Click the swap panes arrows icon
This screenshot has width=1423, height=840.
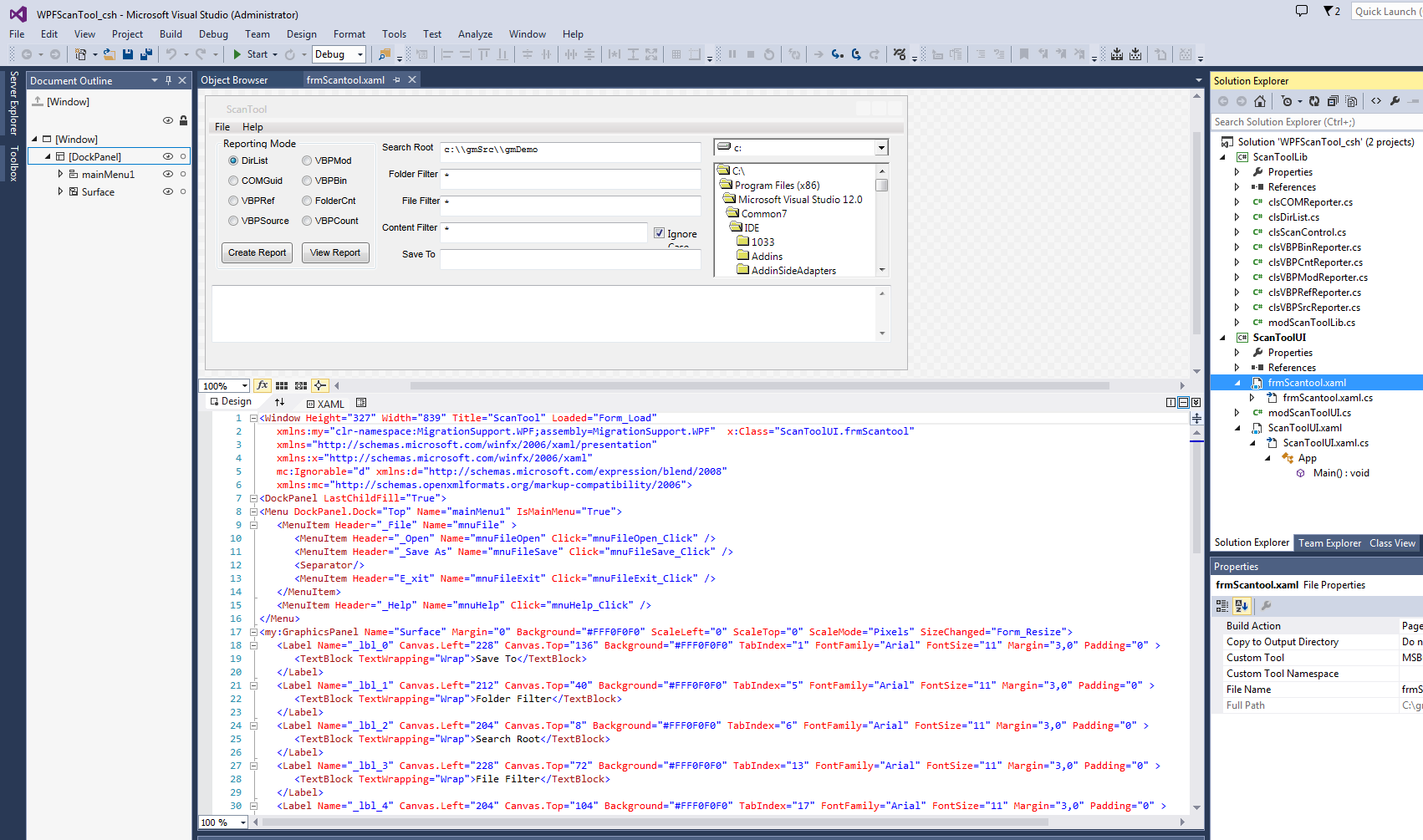click(279, 402)
